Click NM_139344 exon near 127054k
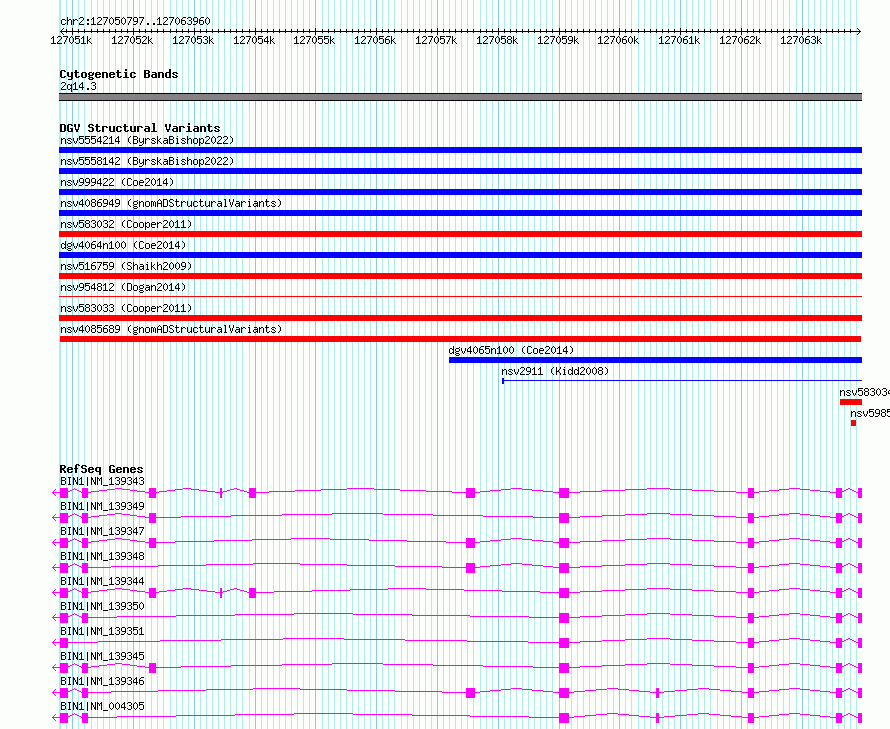 click(x=253, y=593)
